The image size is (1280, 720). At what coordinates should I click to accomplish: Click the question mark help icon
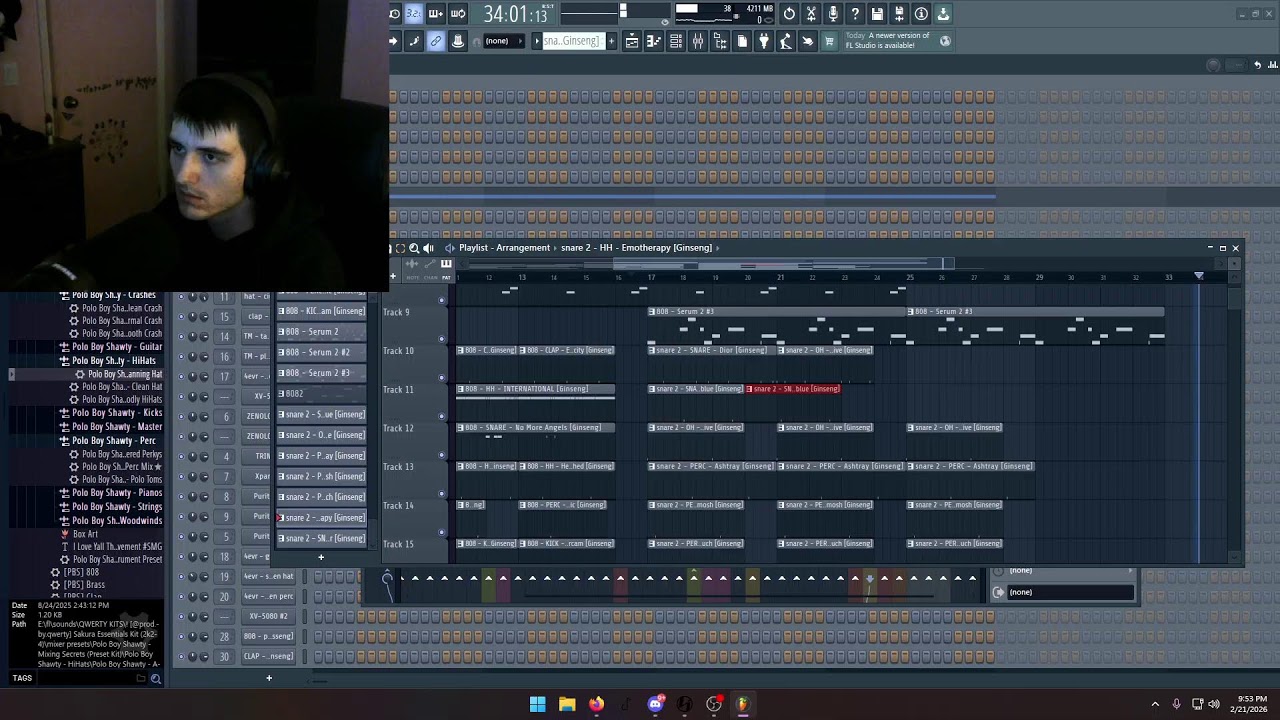(855, 14)
